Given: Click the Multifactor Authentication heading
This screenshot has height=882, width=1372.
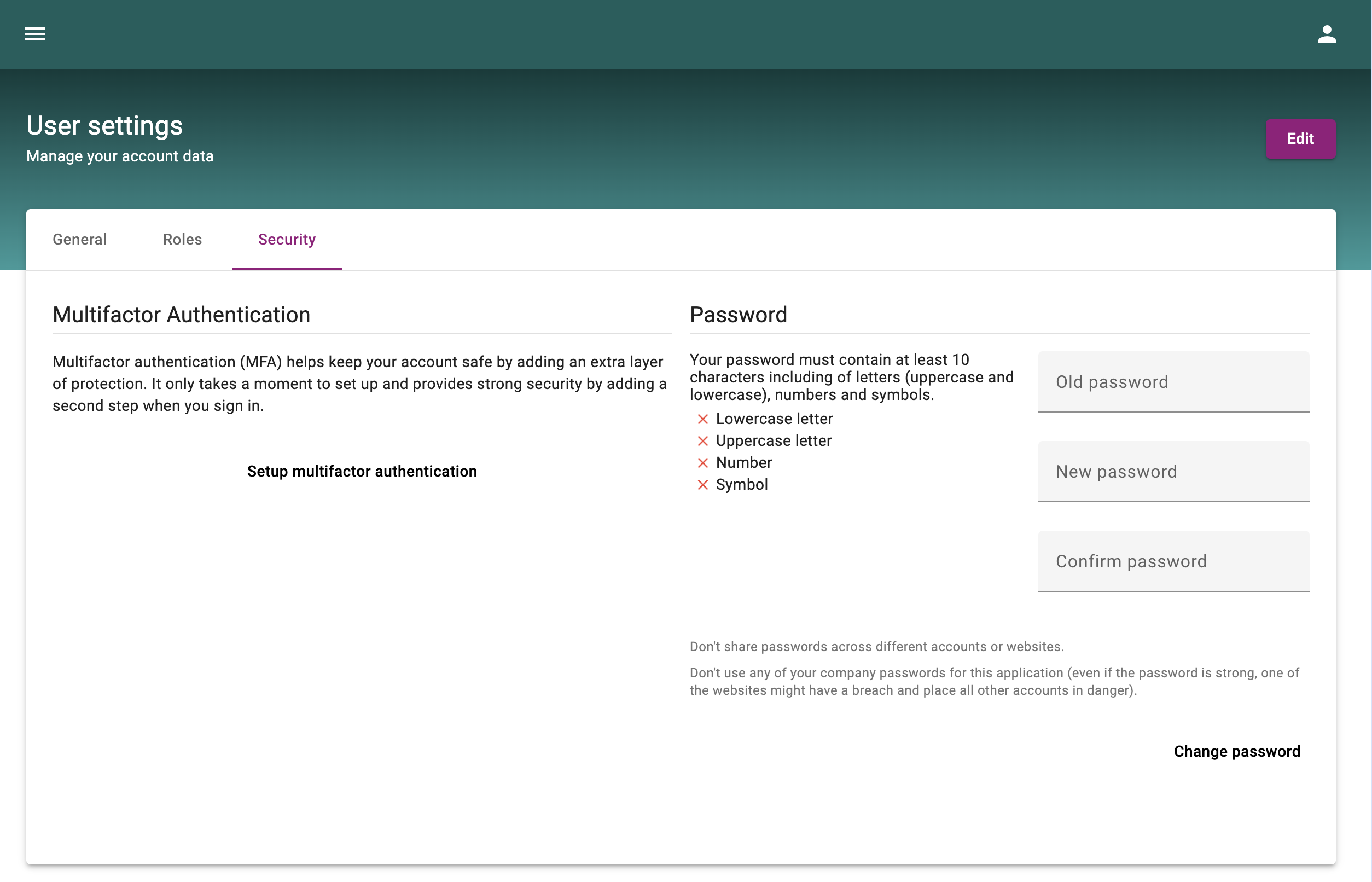Looking at the screenshot, I should point(182,315).
